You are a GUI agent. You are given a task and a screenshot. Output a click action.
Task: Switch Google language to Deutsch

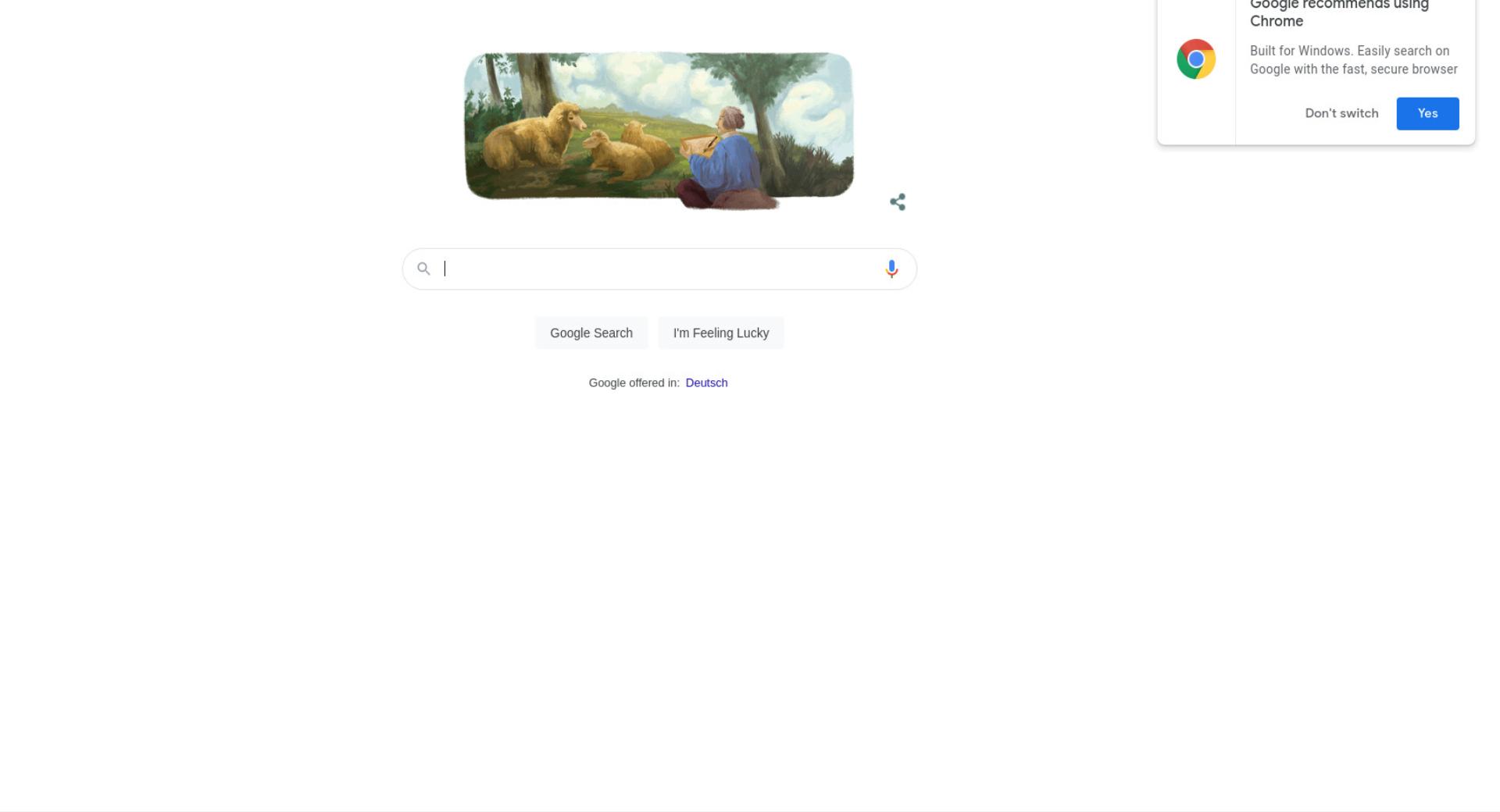click(x=706, y=383)
